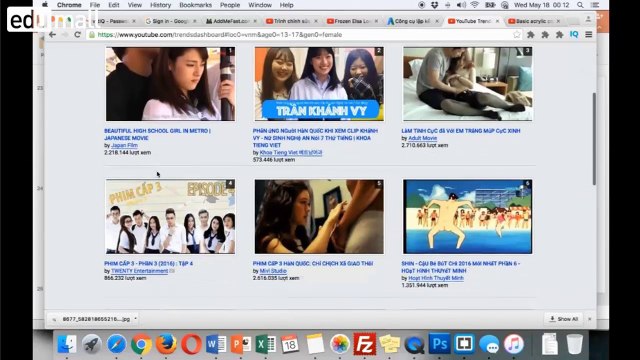This screenshot has height=360, width=640.
Task: Open Photos app from the dock
Action: pos(340,344)
